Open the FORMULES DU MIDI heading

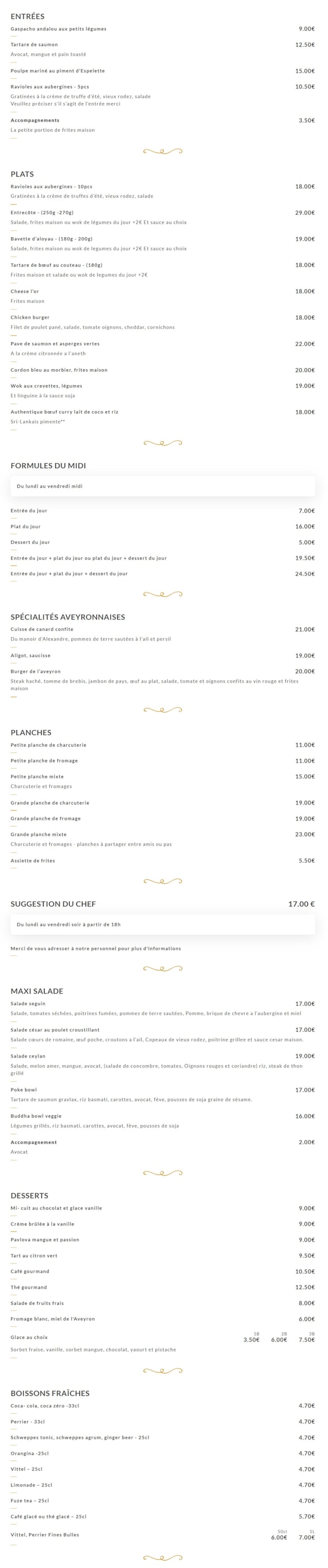[x=48, y=465]
